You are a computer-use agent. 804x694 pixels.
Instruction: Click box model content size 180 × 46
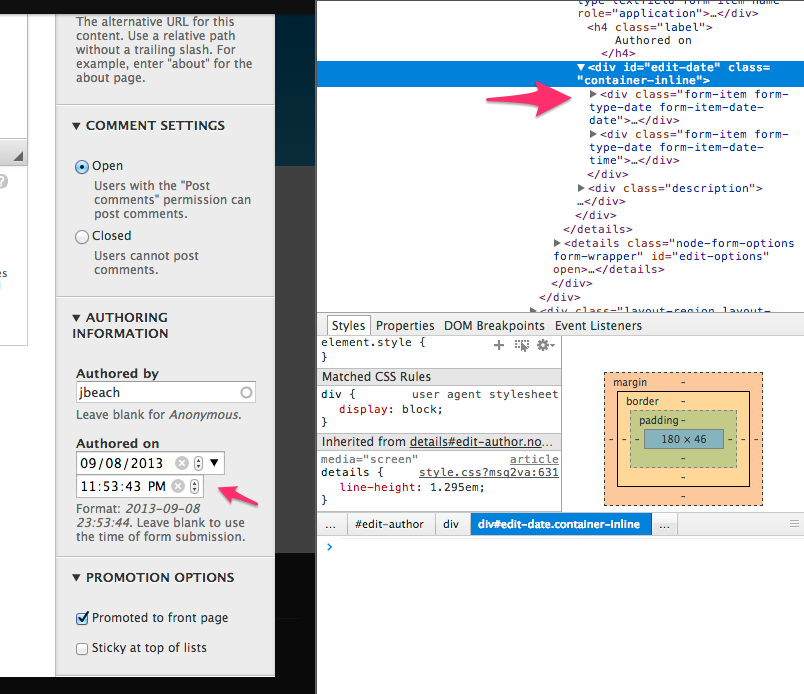coord(684,439)
